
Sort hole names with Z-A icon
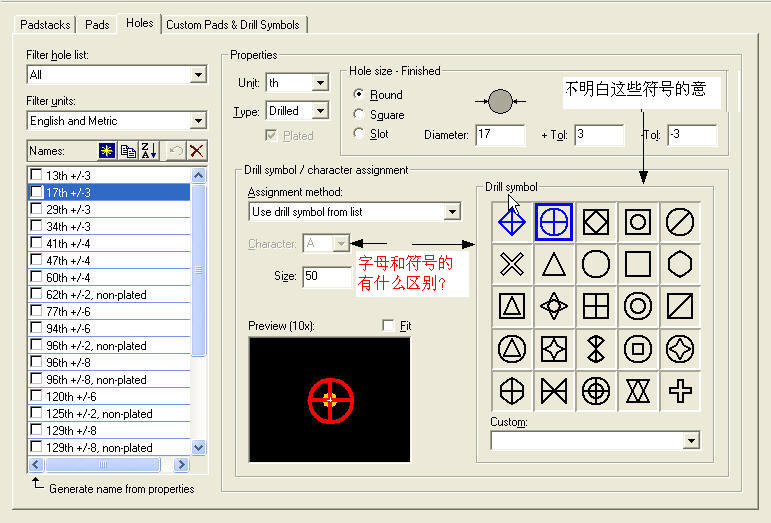pyautogui.click(x=149, y=151)
